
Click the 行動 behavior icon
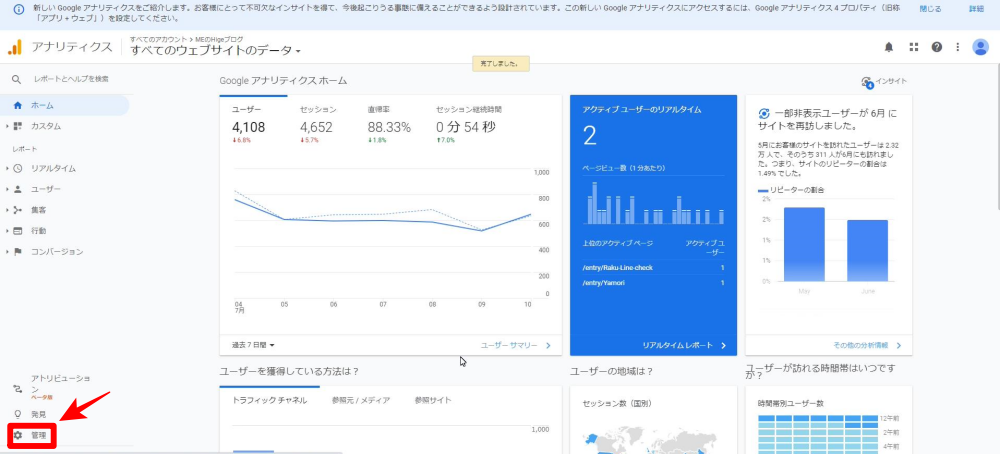17,231
